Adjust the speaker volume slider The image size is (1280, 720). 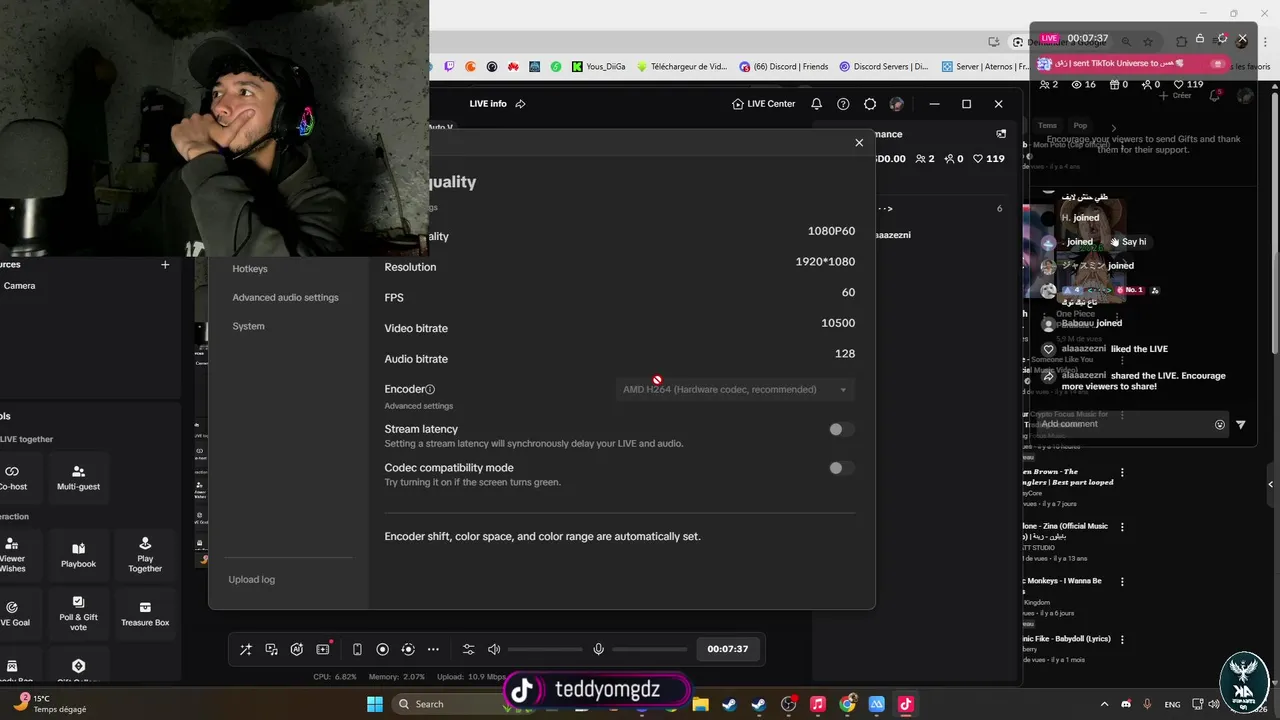click(545, 649)
